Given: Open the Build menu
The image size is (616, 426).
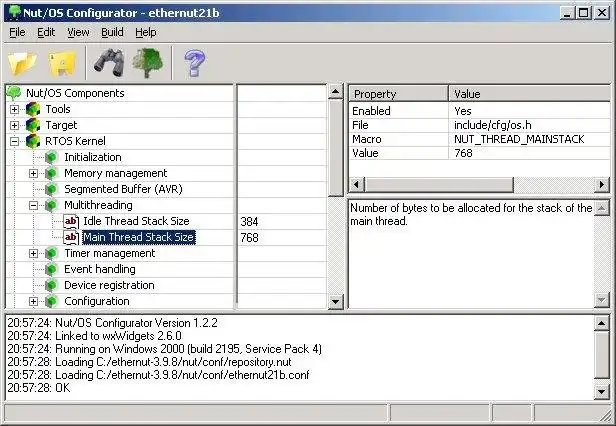Looking at the screenshot, I should 112,32.
